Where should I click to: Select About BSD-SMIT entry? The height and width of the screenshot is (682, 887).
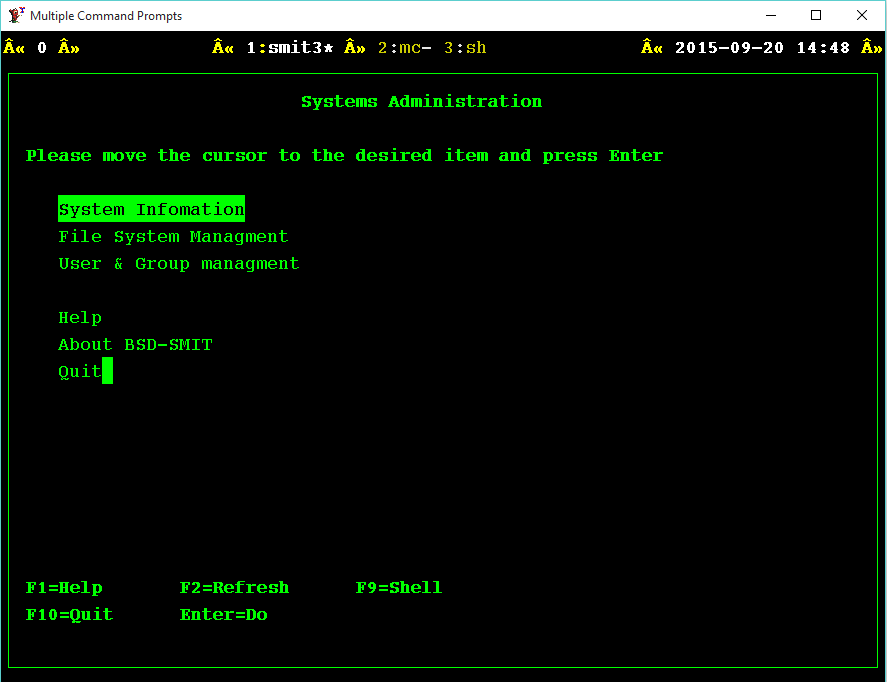point(135,344)
